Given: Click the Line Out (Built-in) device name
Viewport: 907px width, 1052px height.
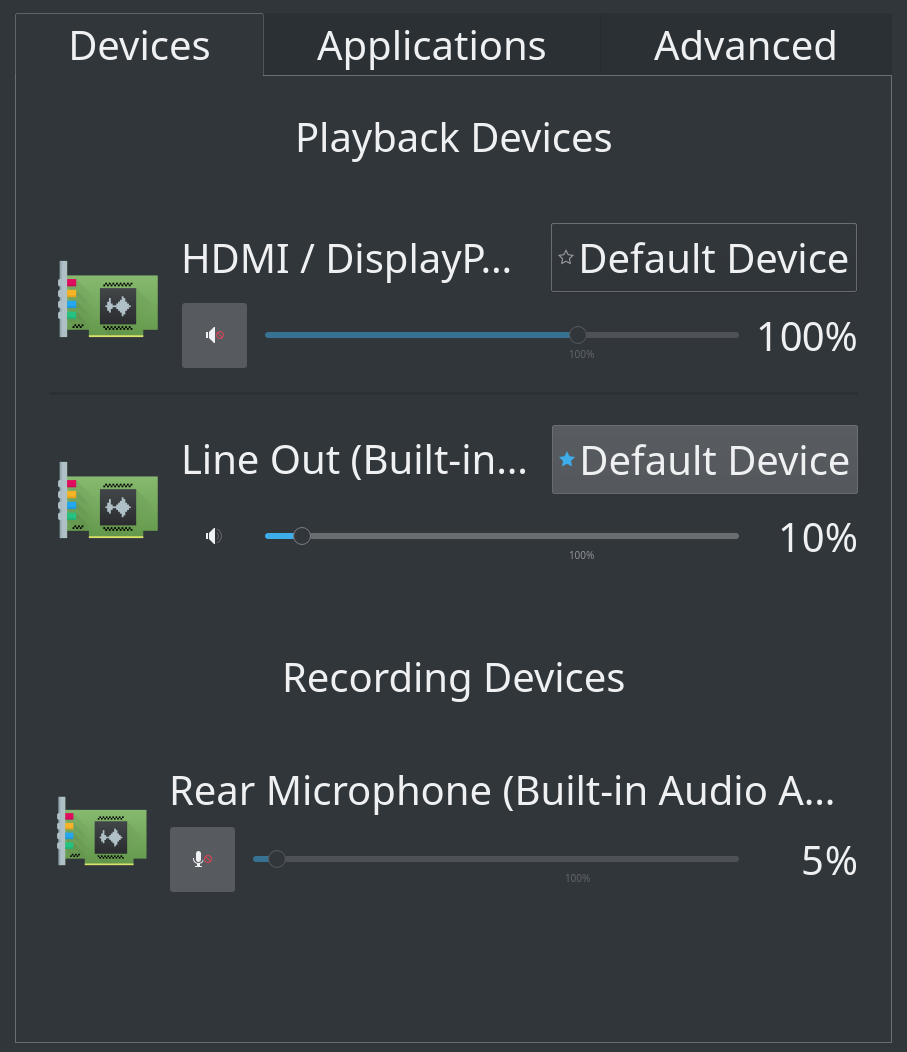Looking at the screenshot, I should 355,461.
